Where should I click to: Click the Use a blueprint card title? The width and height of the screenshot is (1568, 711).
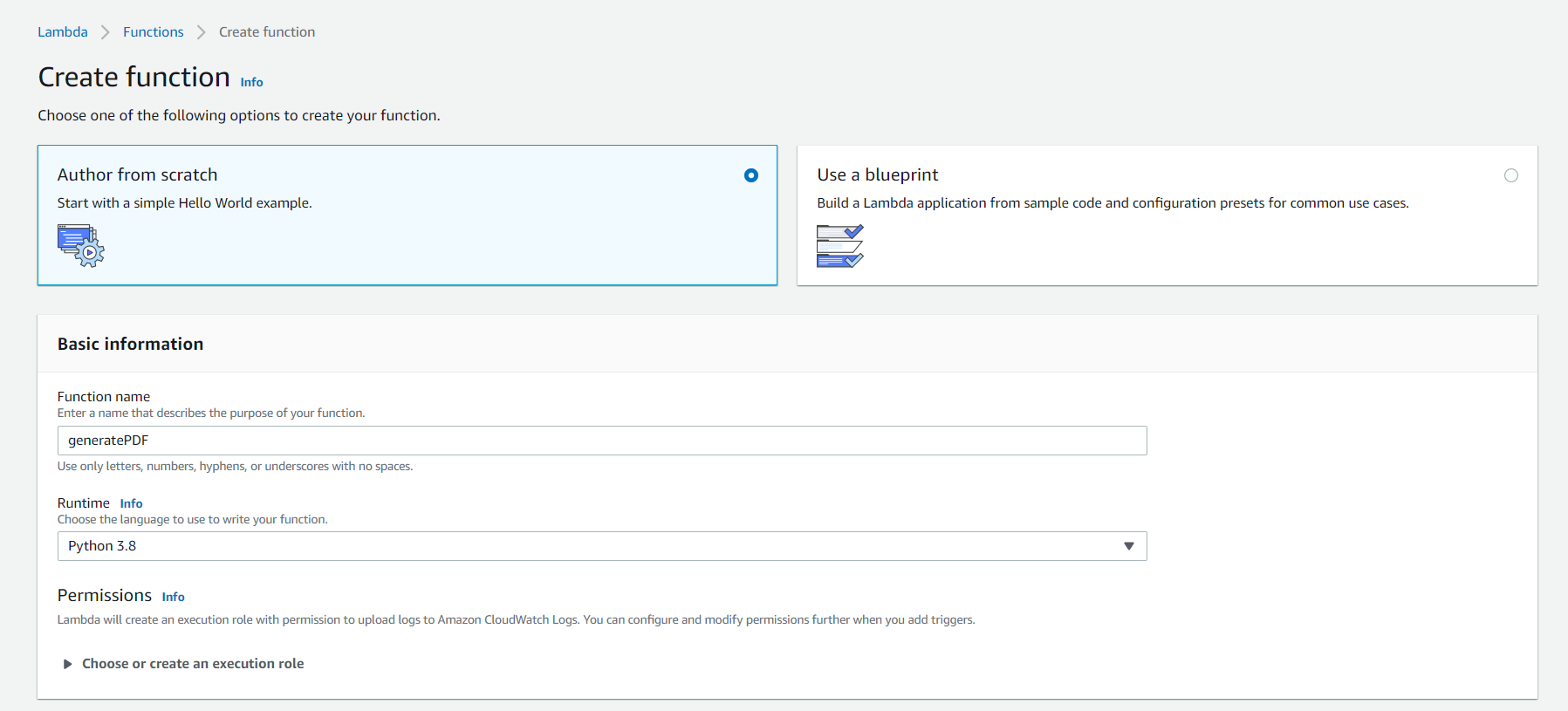[x=878, y=174]
